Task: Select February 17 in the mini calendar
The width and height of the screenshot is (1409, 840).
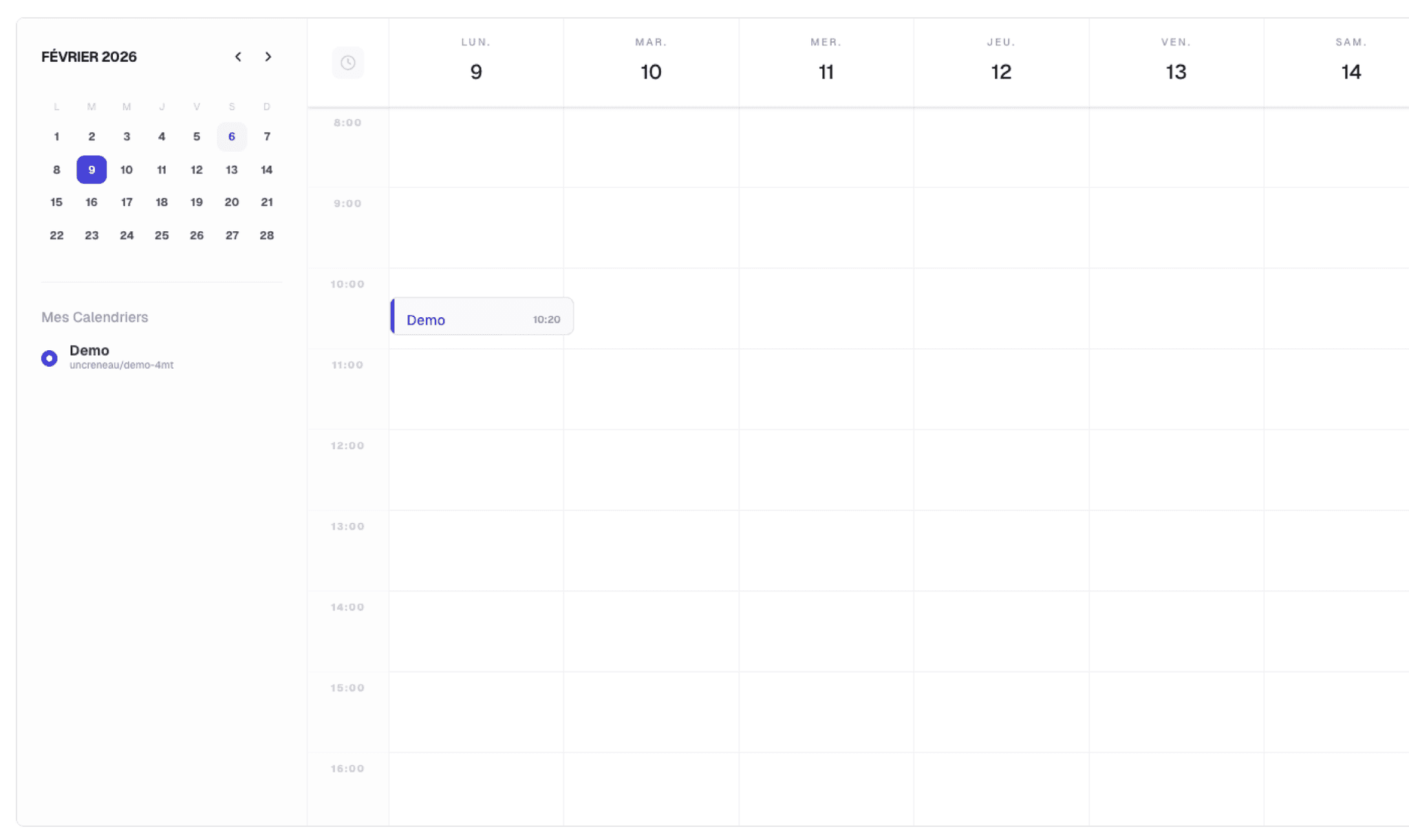Action: click(127, 202)
